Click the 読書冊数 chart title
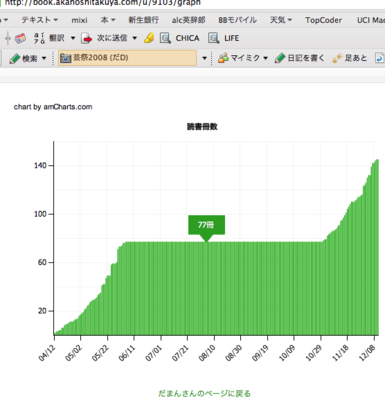The height and width of the screenshot is (400, 385). click(202, 127)
